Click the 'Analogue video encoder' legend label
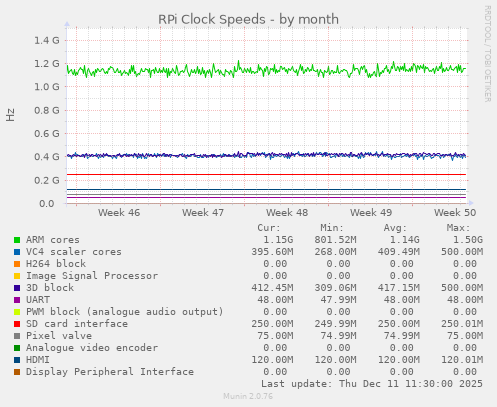The image size is (497, 407). [92, 348]
